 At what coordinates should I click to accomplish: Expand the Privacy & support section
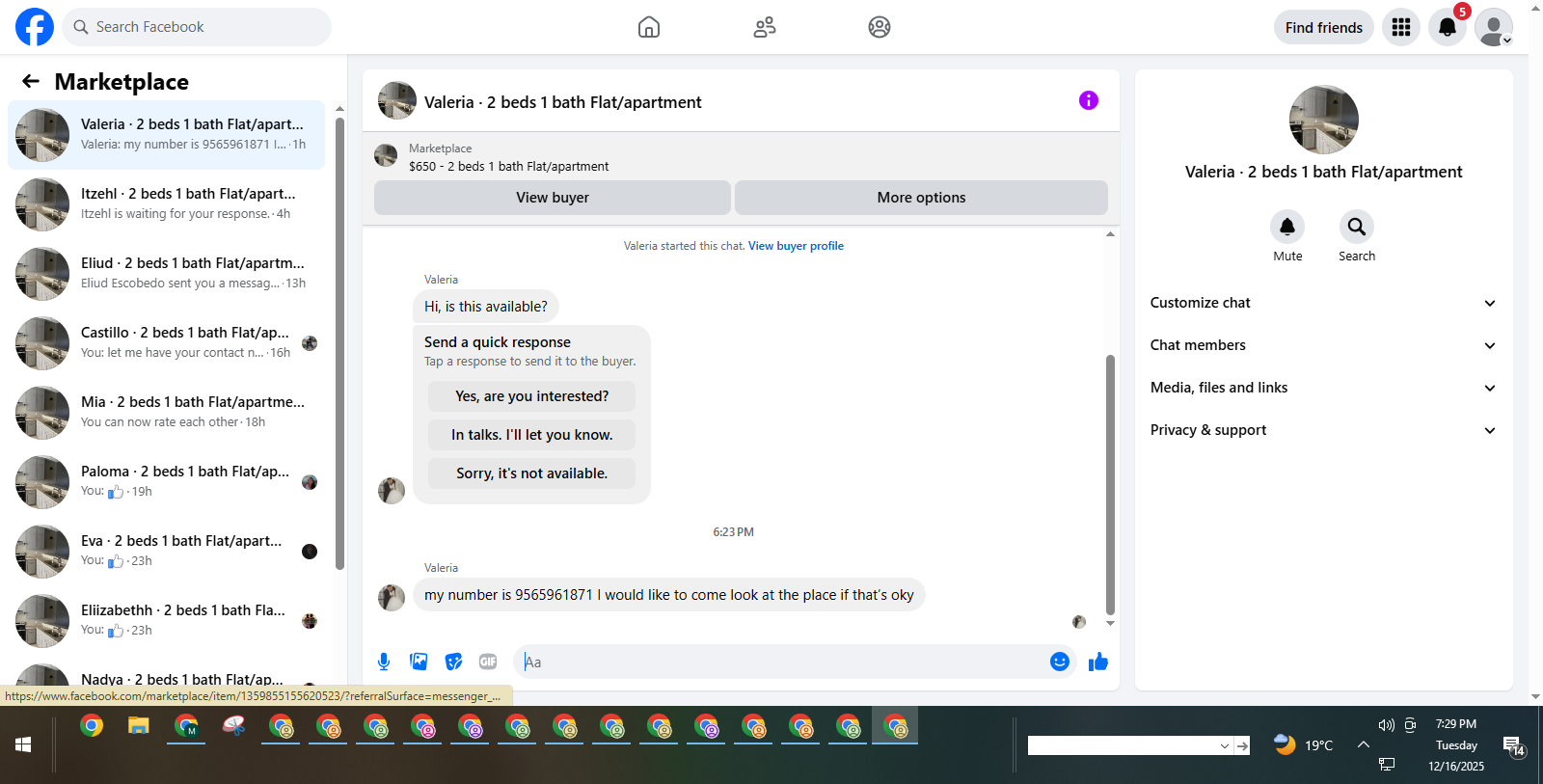click(x=1323, y=430)
